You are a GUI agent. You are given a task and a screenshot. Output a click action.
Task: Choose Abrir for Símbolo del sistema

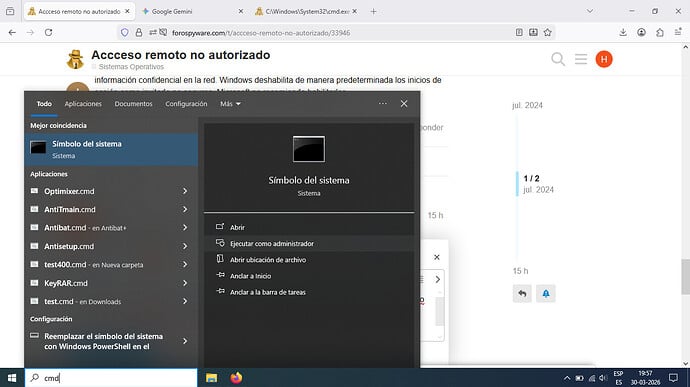[309, 227]
